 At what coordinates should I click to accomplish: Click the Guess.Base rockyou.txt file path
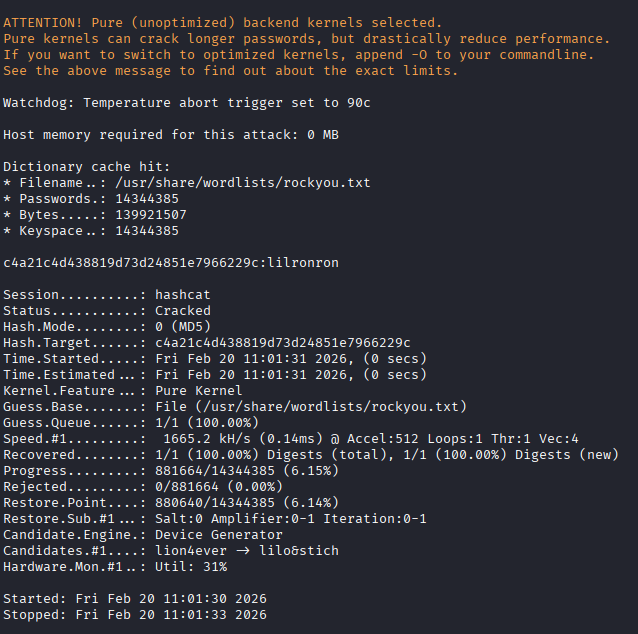coord(301,407)
